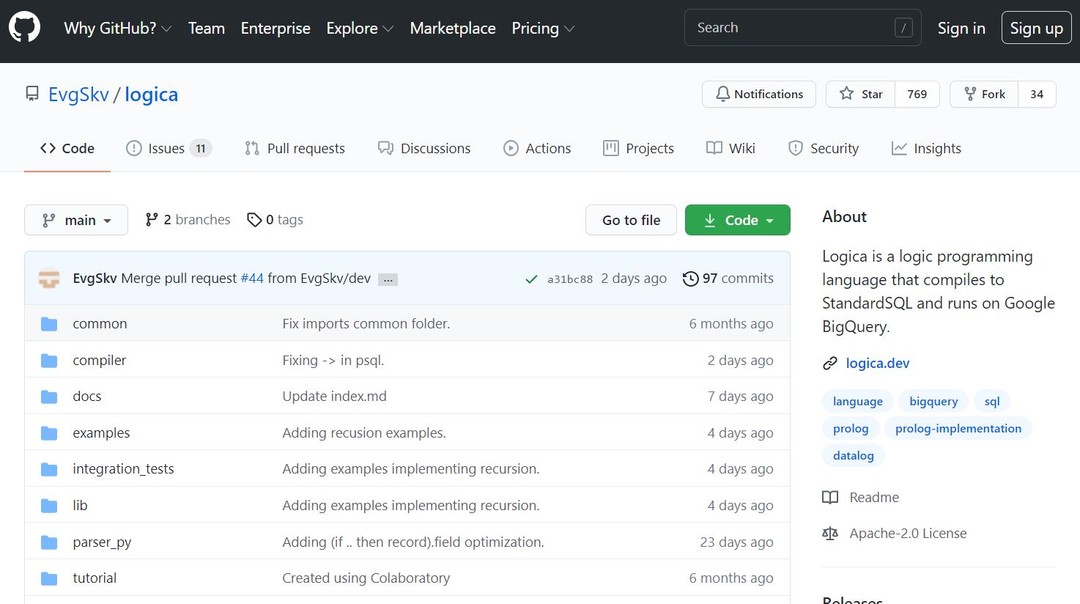Click the branch icon beside 2 branches
The height and width of the screenshot is (604, 1080).
pos(152,220)
